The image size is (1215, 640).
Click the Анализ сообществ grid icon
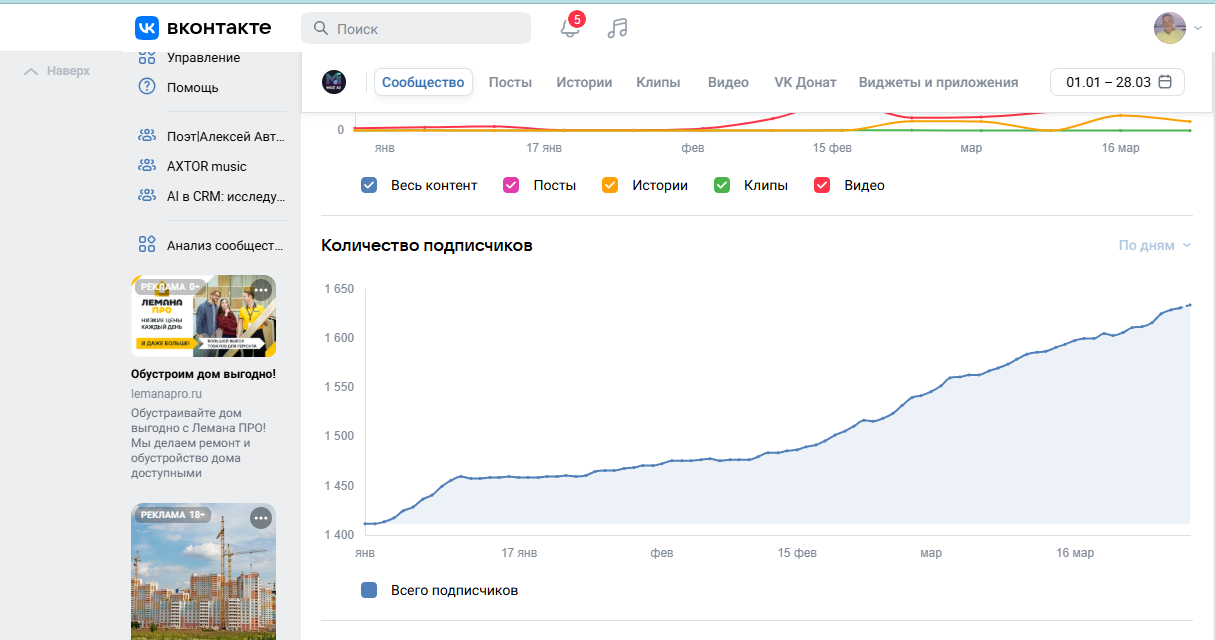pos(147,245)
